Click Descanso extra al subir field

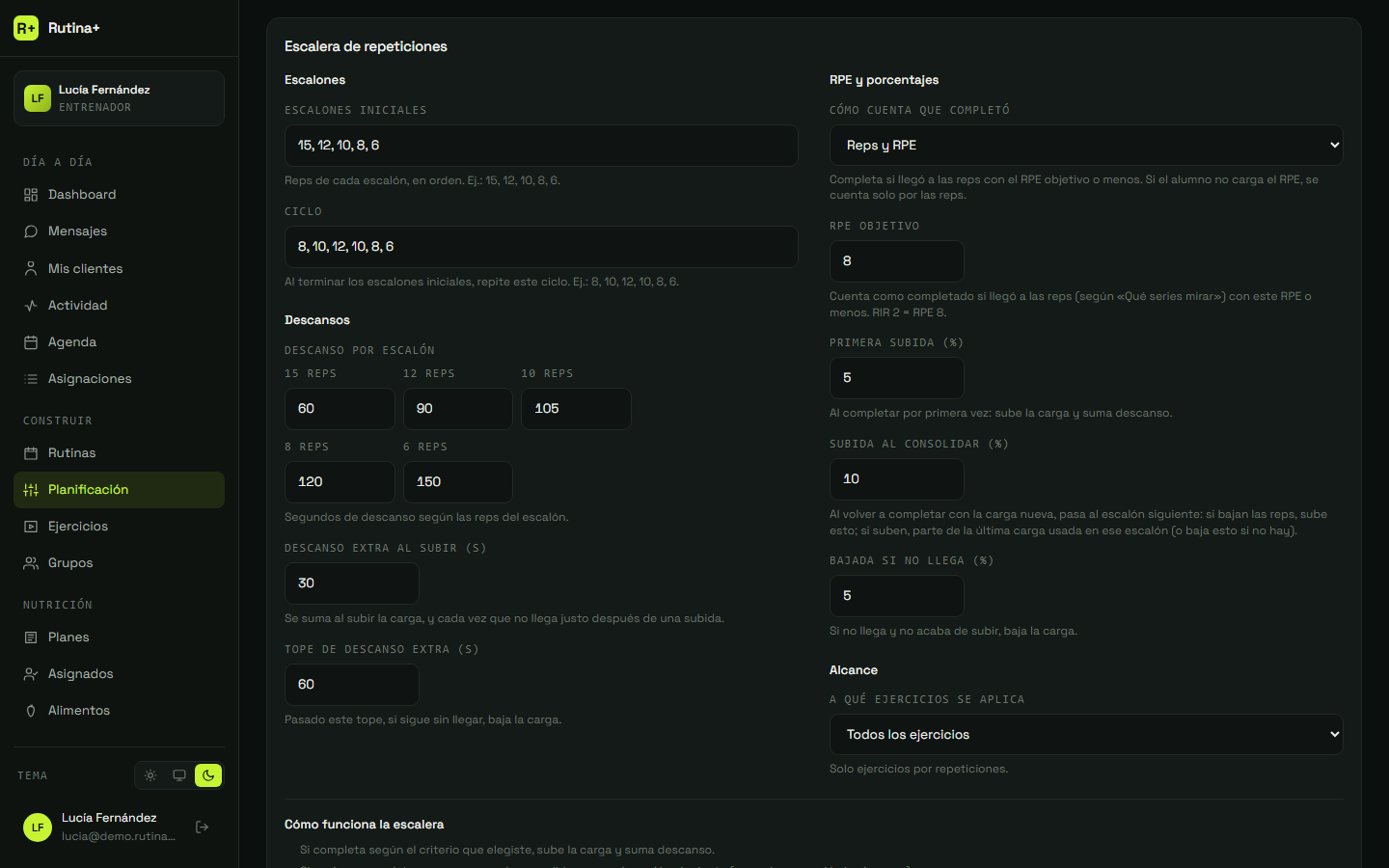click(x=352, y=583)
